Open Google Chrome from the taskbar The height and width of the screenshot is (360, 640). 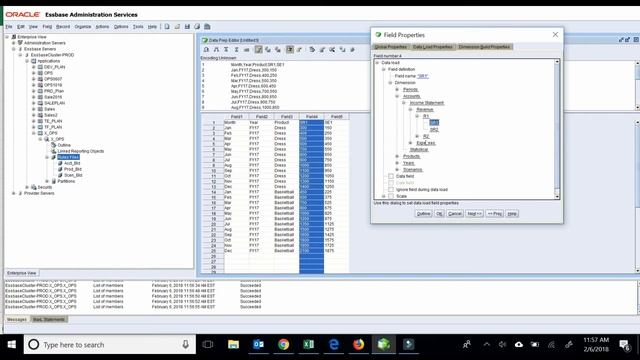click(x=284, y=344)
